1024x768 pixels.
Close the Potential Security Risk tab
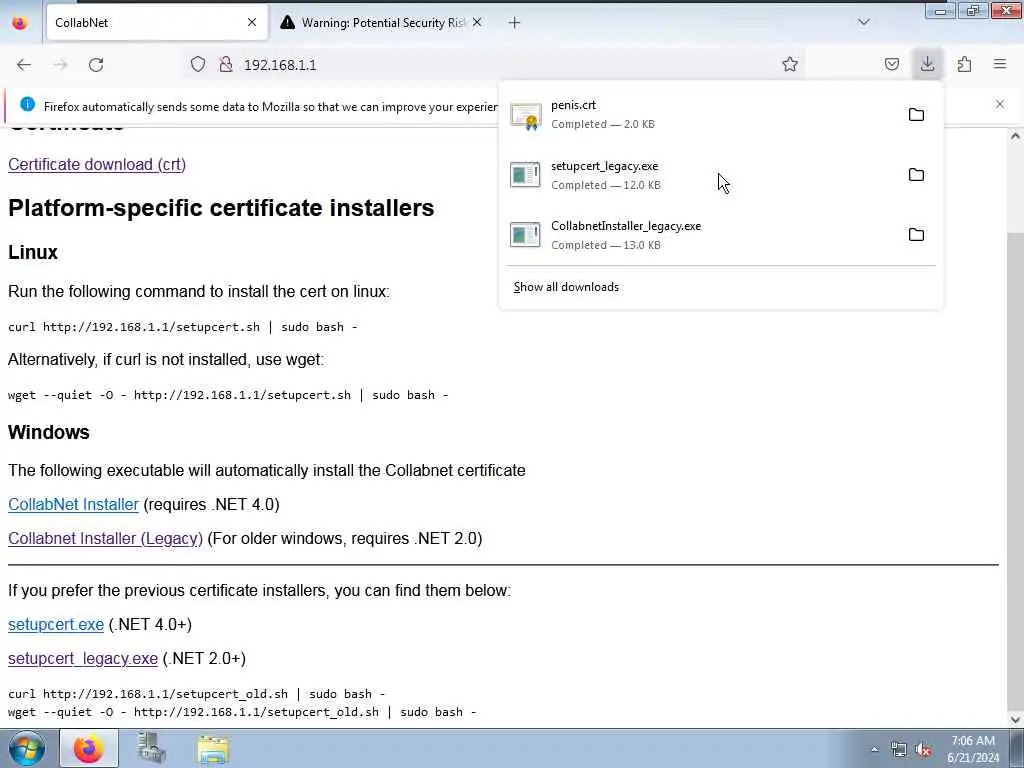pos(477,22)
